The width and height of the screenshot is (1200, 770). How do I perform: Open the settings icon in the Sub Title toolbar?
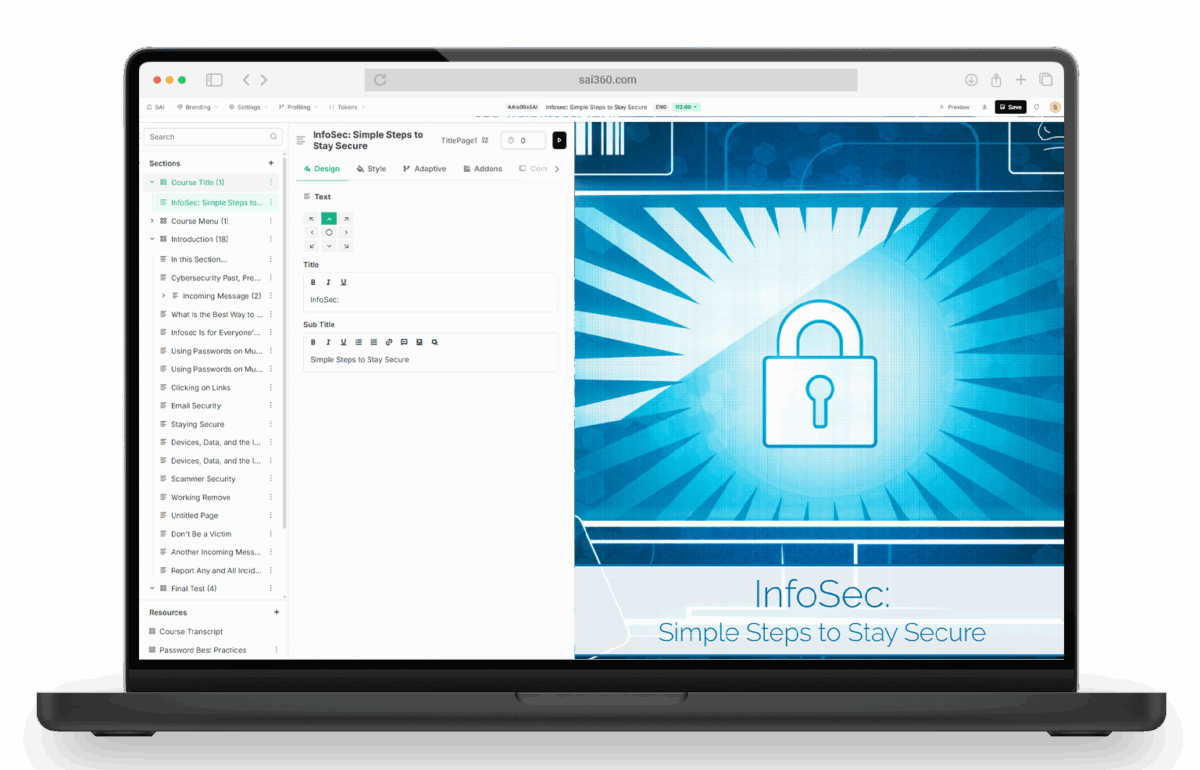click(434, 342)
